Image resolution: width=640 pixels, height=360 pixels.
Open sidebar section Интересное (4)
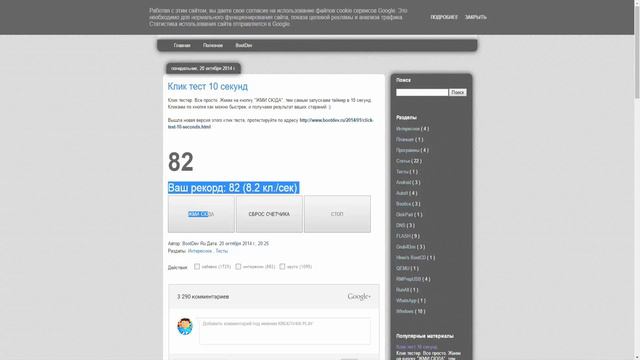[408, 129]
